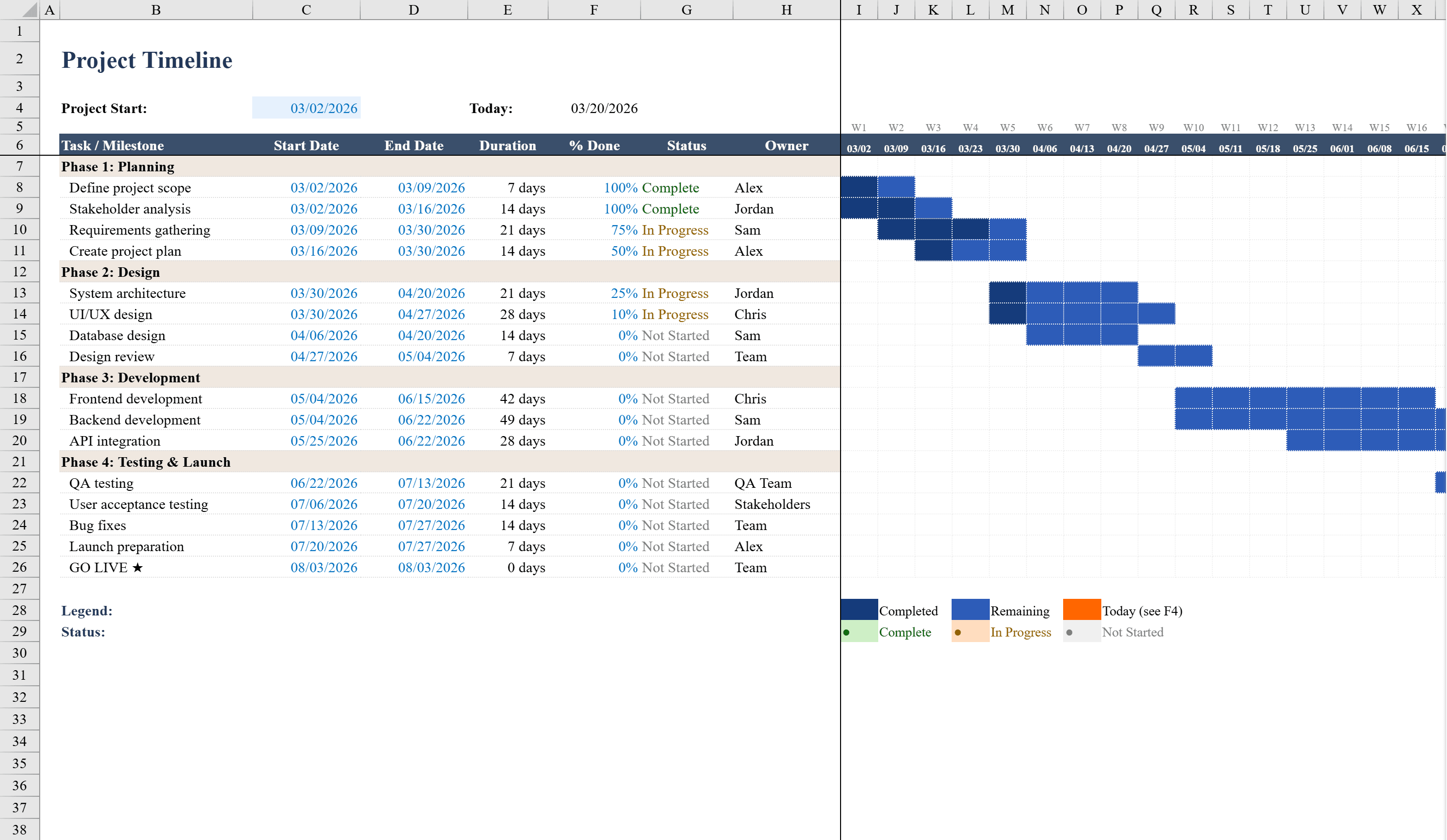Click the gray Not Started status dot
The height and width of the screenshot is (840, 1447).
point(1069,632)
